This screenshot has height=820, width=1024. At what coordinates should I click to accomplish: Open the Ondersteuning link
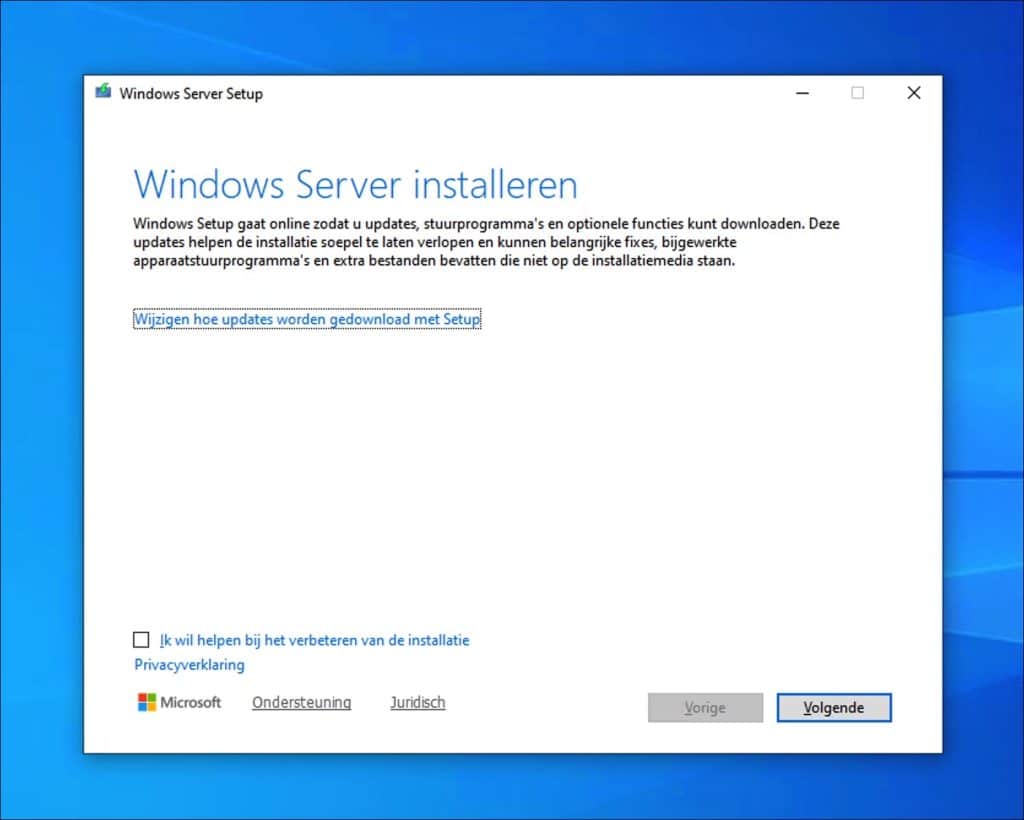pos(301,703)
